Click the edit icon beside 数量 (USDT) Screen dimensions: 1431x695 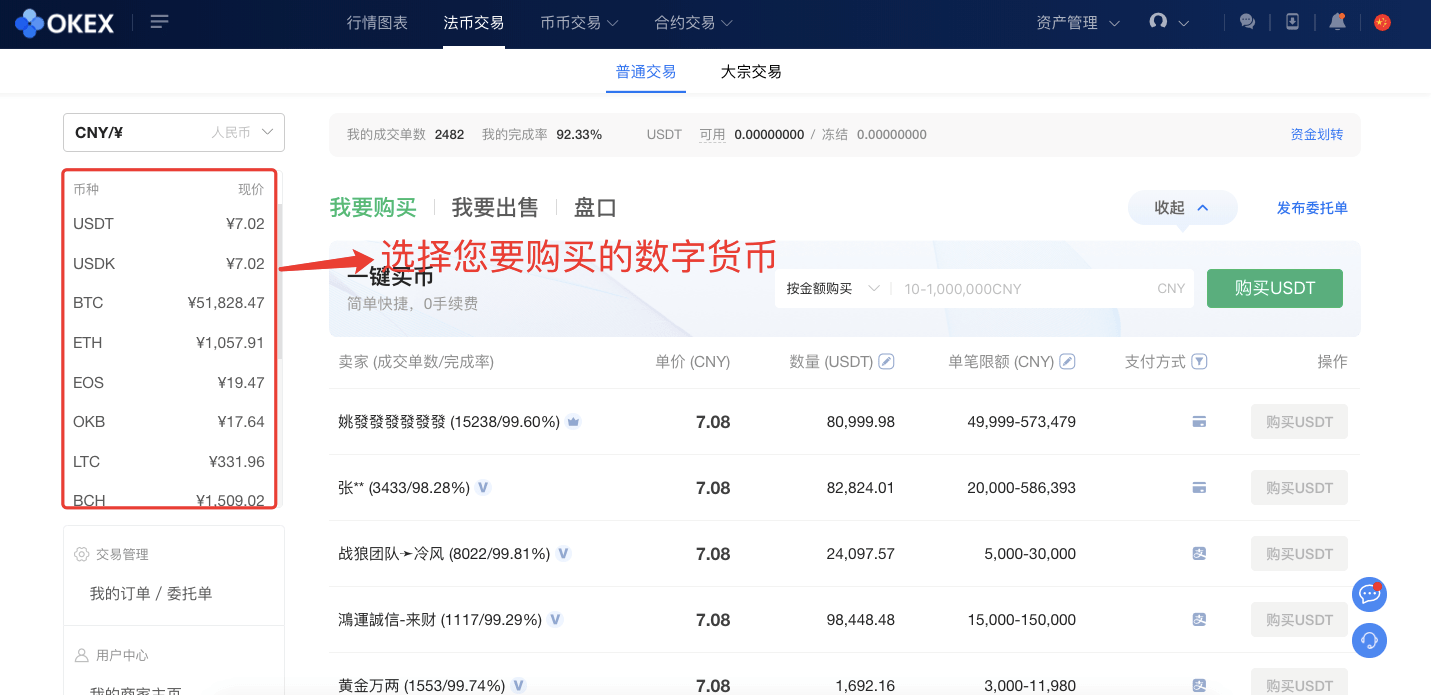tap(886, 361)
